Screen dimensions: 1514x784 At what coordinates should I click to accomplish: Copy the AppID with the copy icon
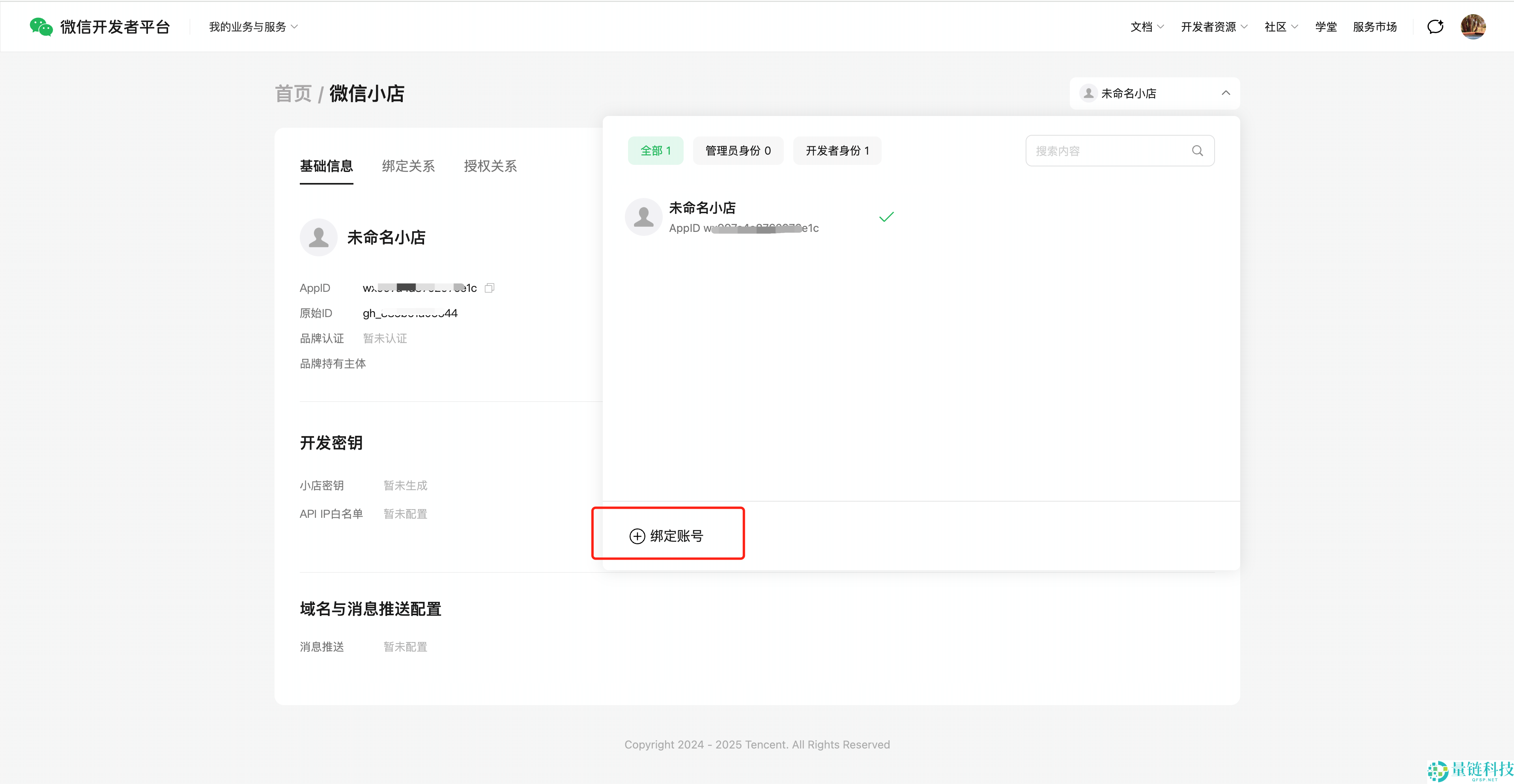(x=489, y=288)
